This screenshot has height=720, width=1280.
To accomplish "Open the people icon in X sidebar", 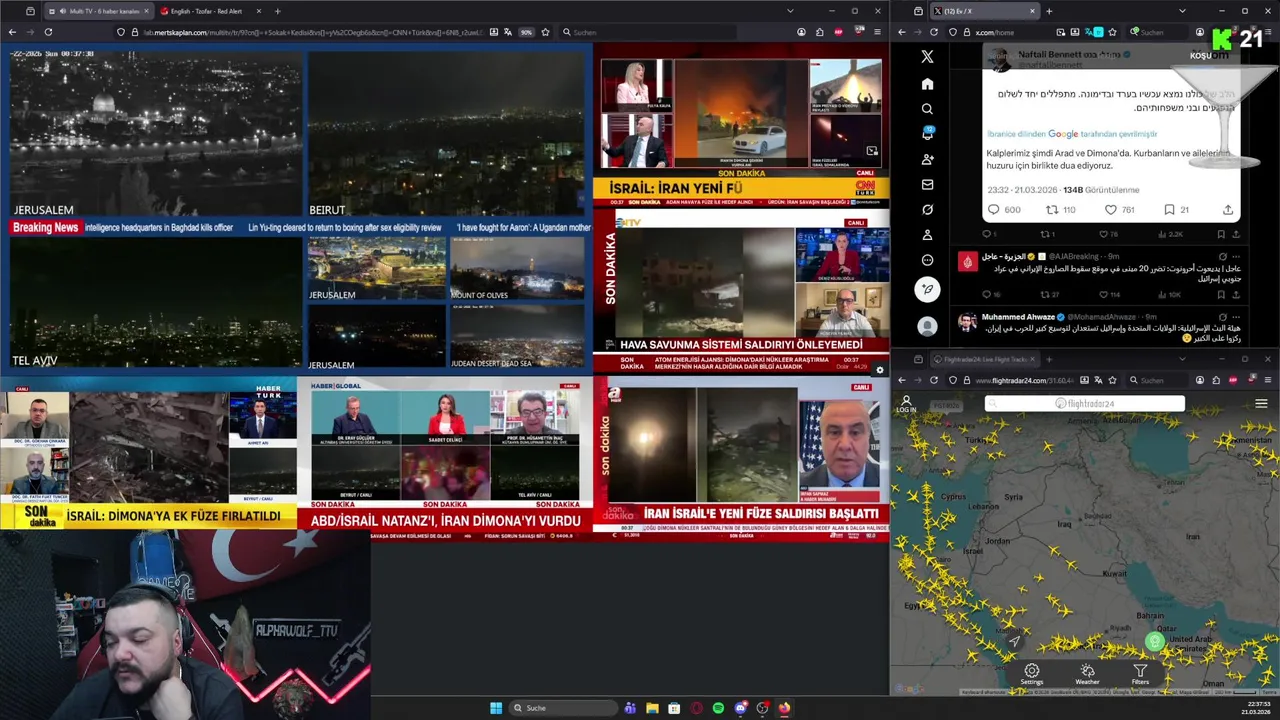I will point(927,159).
